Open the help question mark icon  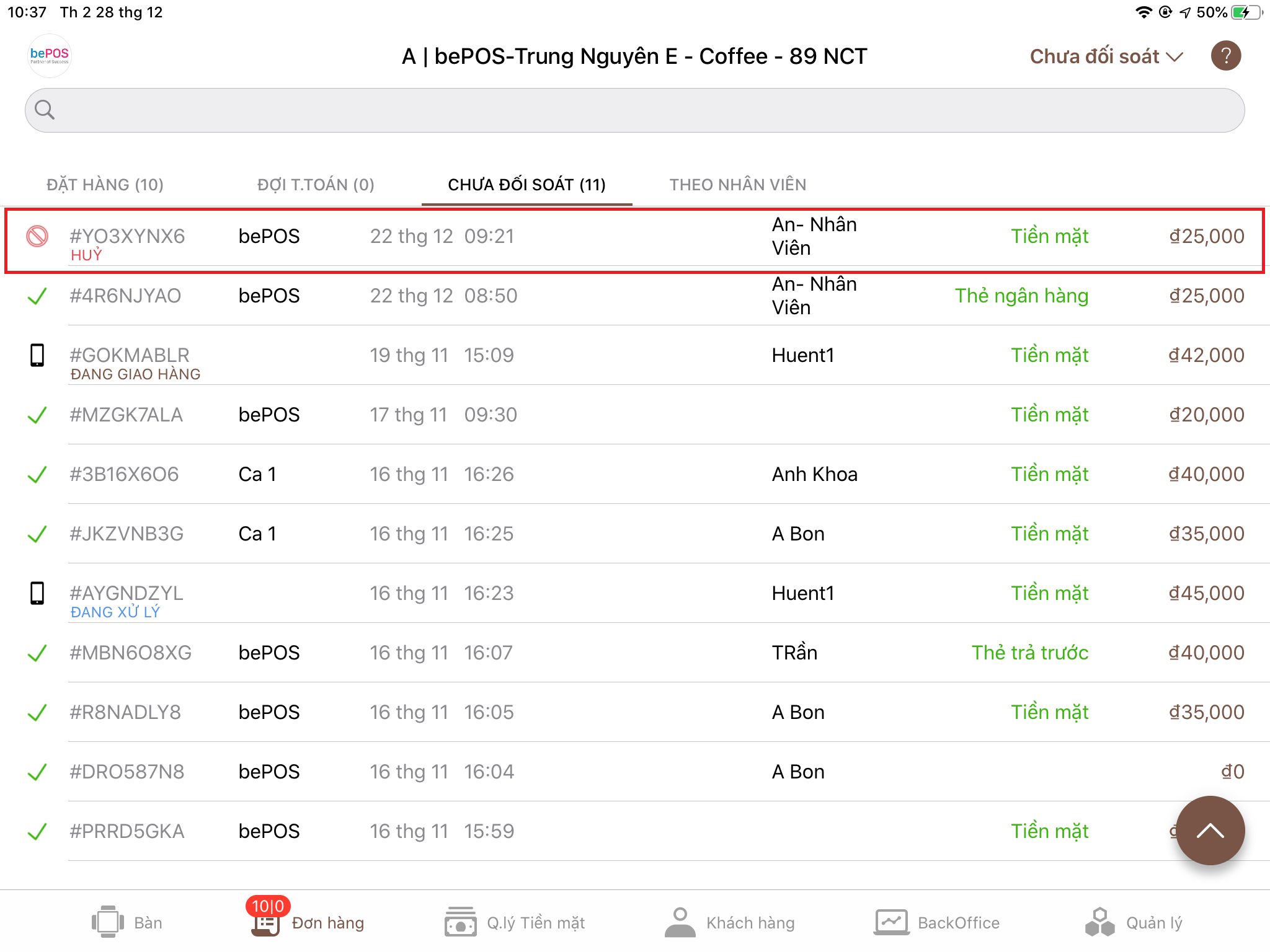pos(1225,56)
